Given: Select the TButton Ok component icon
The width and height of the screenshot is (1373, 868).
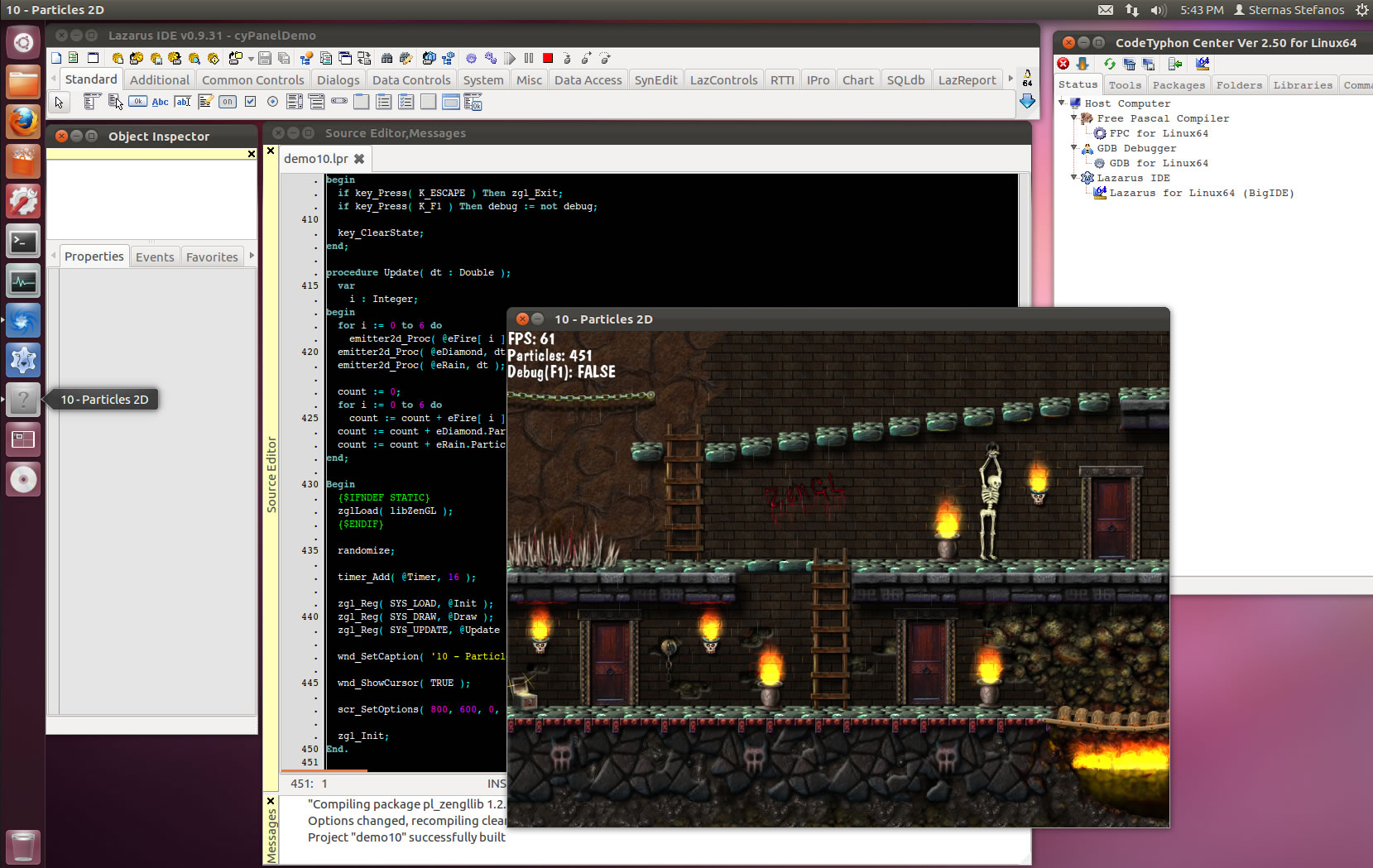Looking at the screenshot, I should pyautogui.click(x=137, y=102).
